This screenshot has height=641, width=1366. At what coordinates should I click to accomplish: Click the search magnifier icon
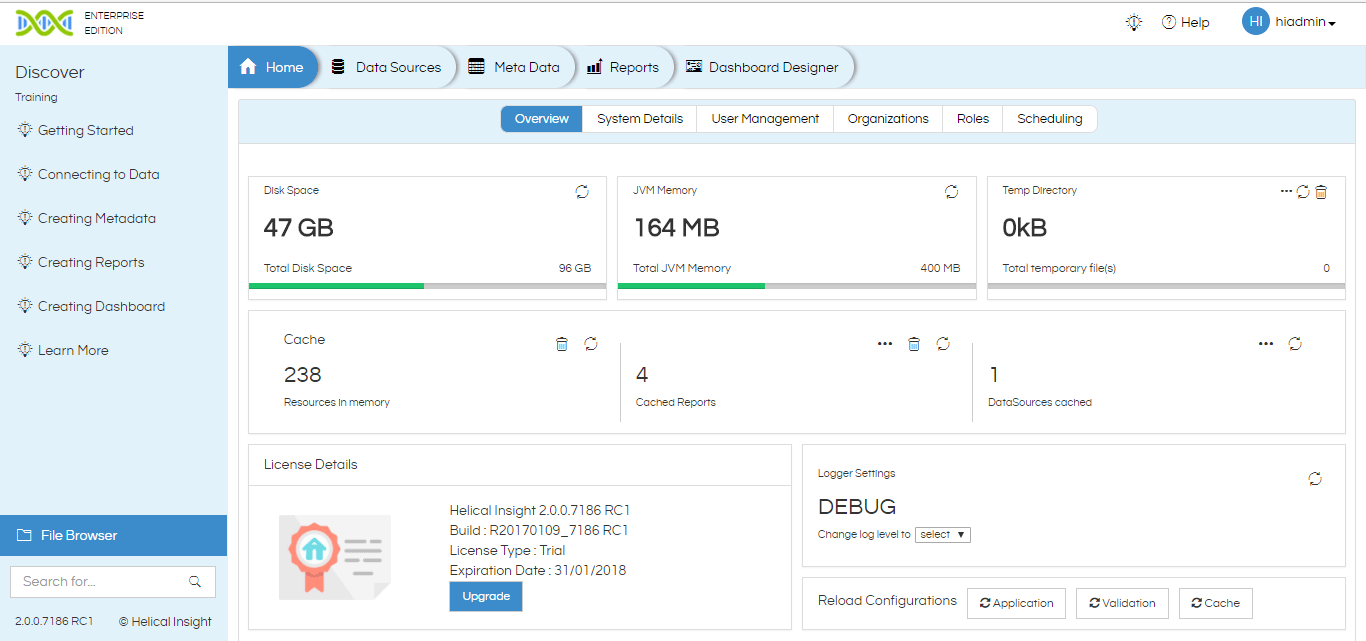195,581
